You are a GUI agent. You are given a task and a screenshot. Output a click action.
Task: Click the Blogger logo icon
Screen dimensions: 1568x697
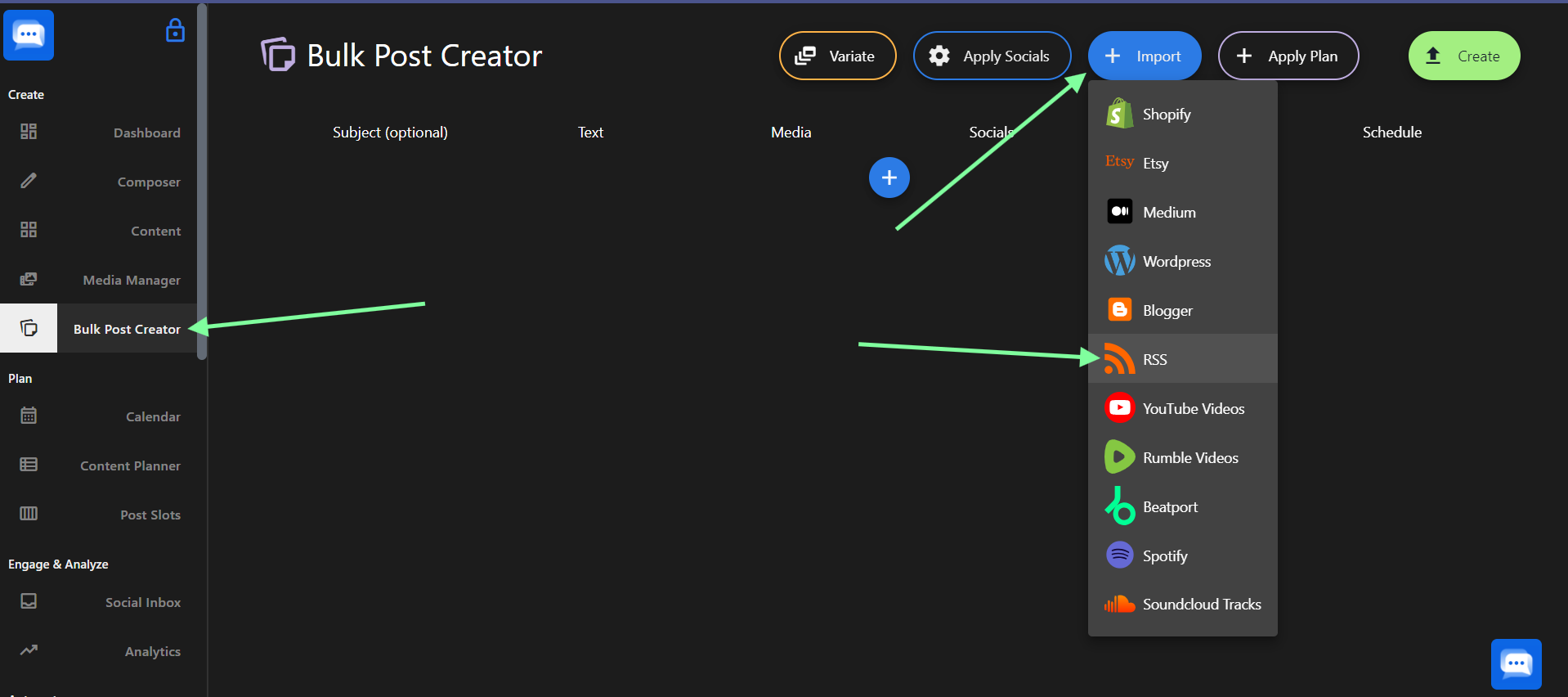pyautogui.click(x=1119, y=309)
